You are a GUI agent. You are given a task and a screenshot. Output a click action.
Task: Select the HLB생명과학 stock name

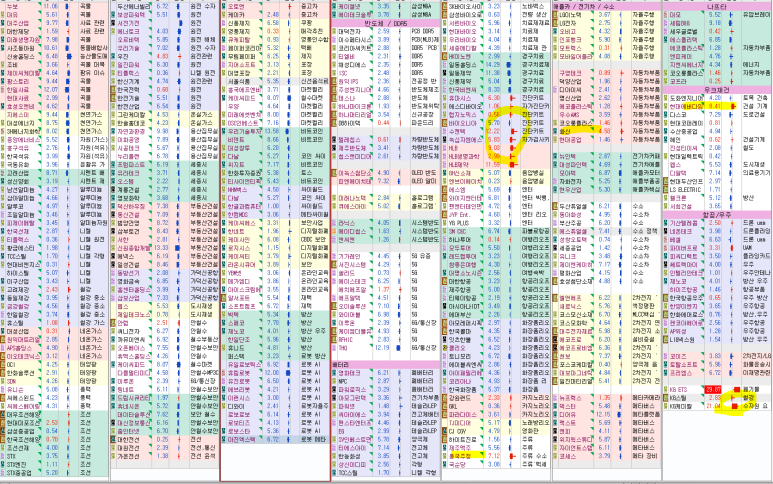[464, 156]
